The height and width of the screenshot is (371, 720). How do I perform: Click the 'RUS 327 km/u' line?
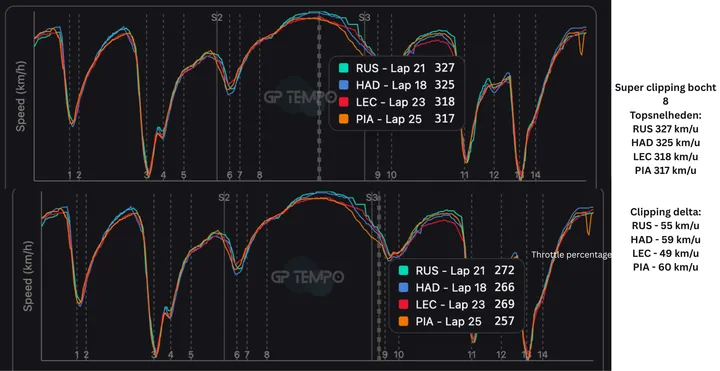pos(665,129)
